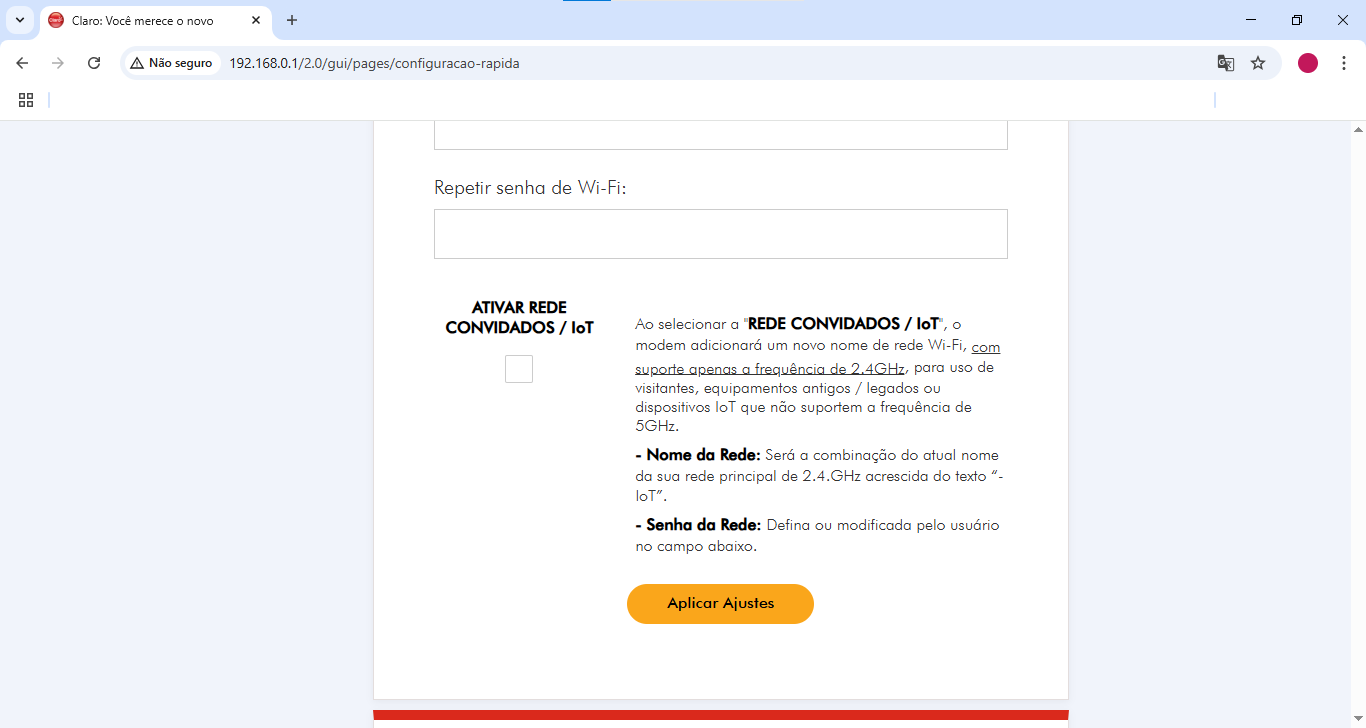1366x728 pixels.
Task: Click the 'Aplicar Ajustes' button
Action: point(720,604)
